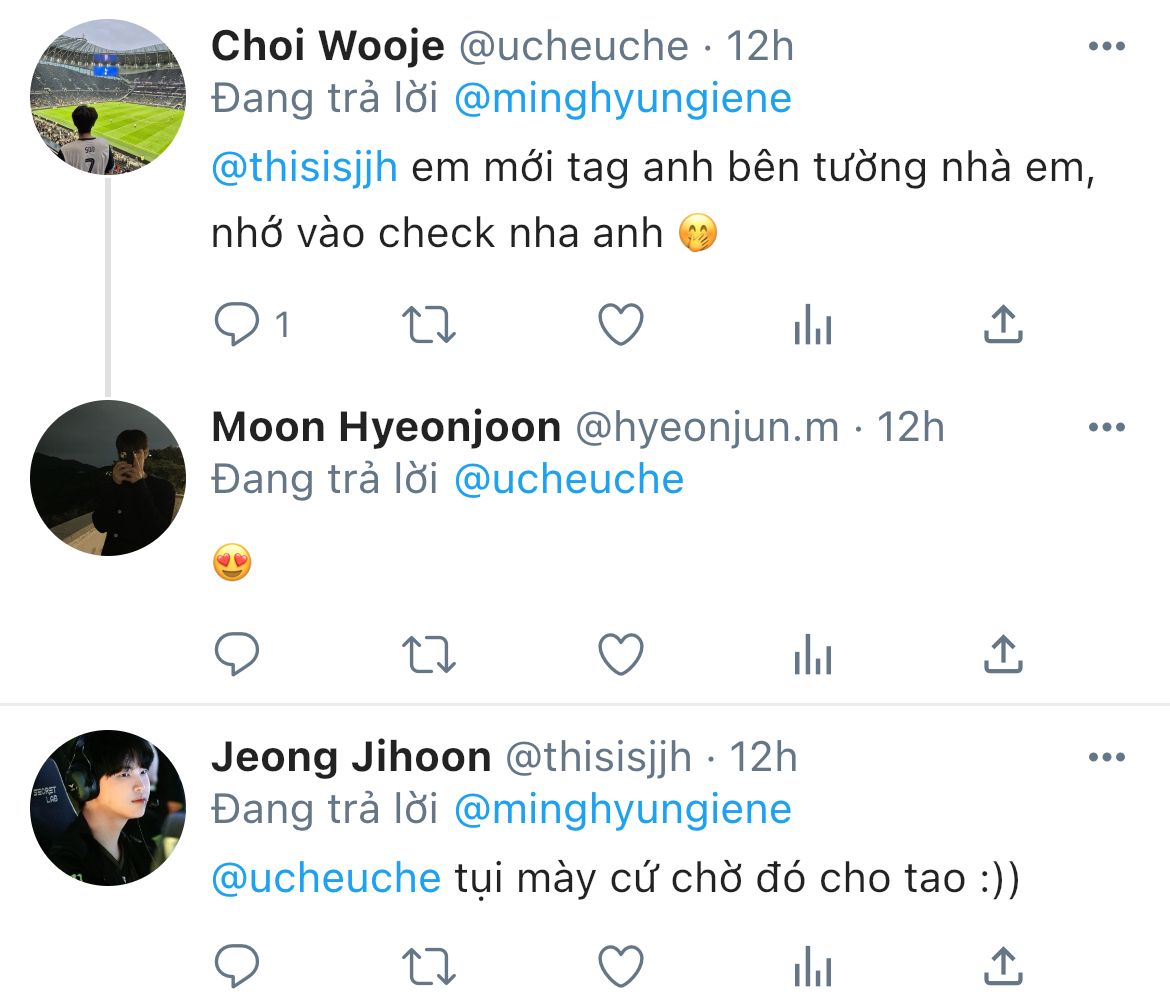The height and width of the screenshot is (1006, 1170).
Task: Share Moon Hyeonjoon's emoji tweet
Action: coord(1002,655)
